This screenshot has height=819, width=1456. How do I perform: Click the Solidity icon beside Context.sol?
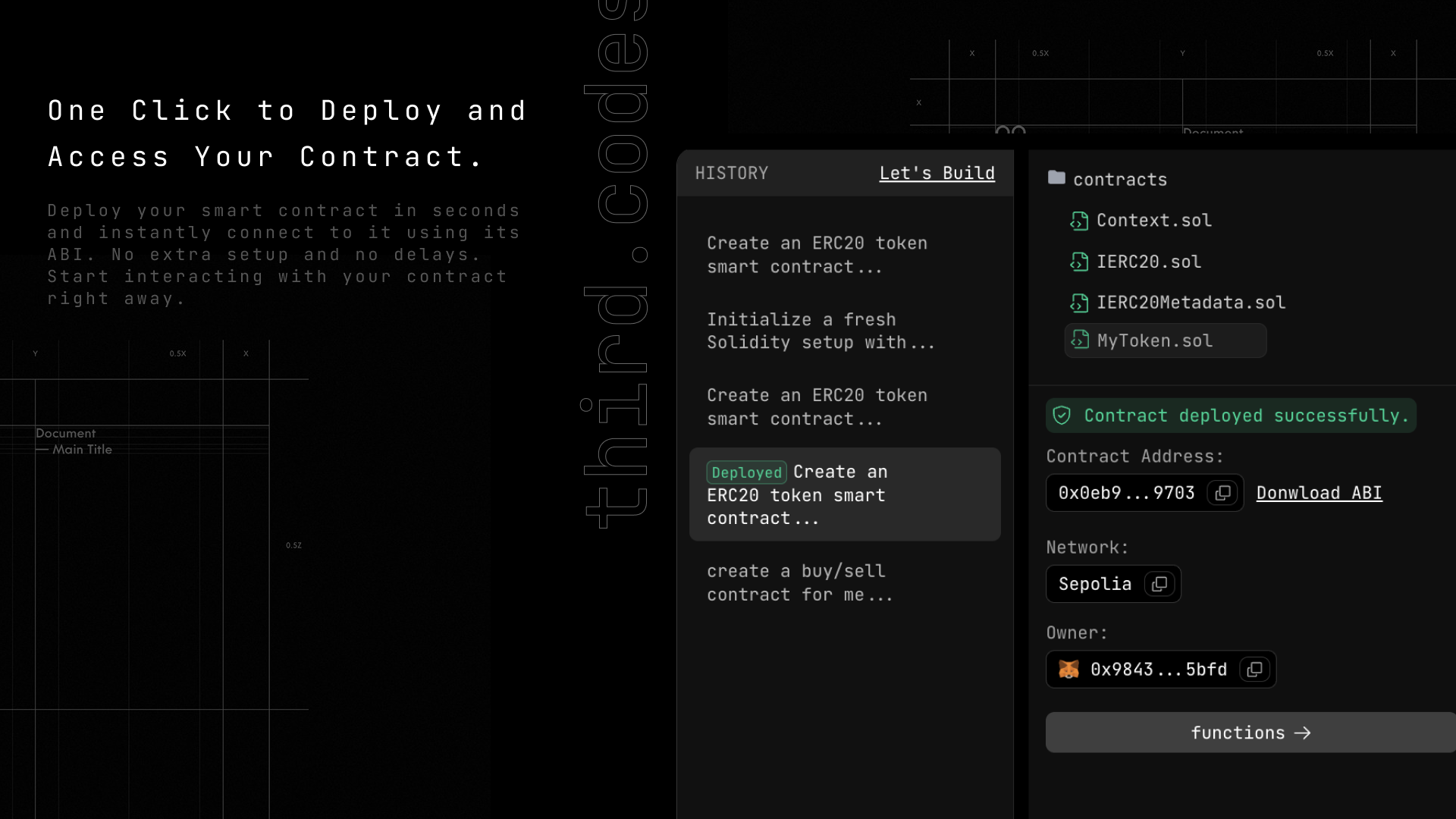coord(1080,221)
